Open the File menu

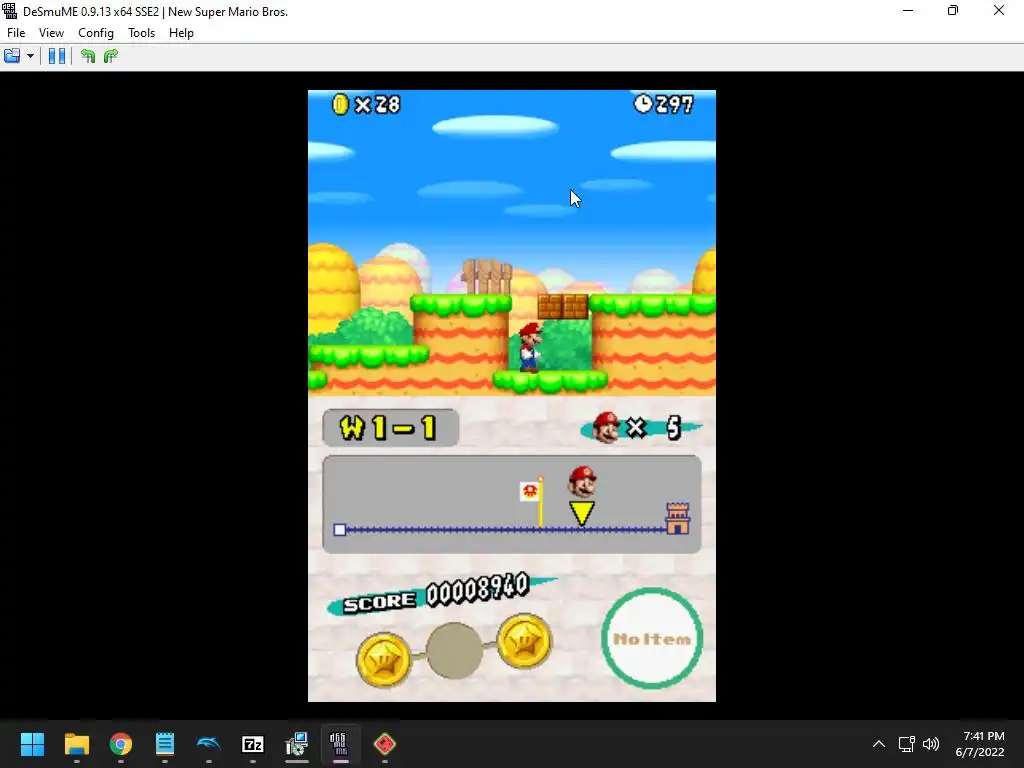click(x=16, y=33)
